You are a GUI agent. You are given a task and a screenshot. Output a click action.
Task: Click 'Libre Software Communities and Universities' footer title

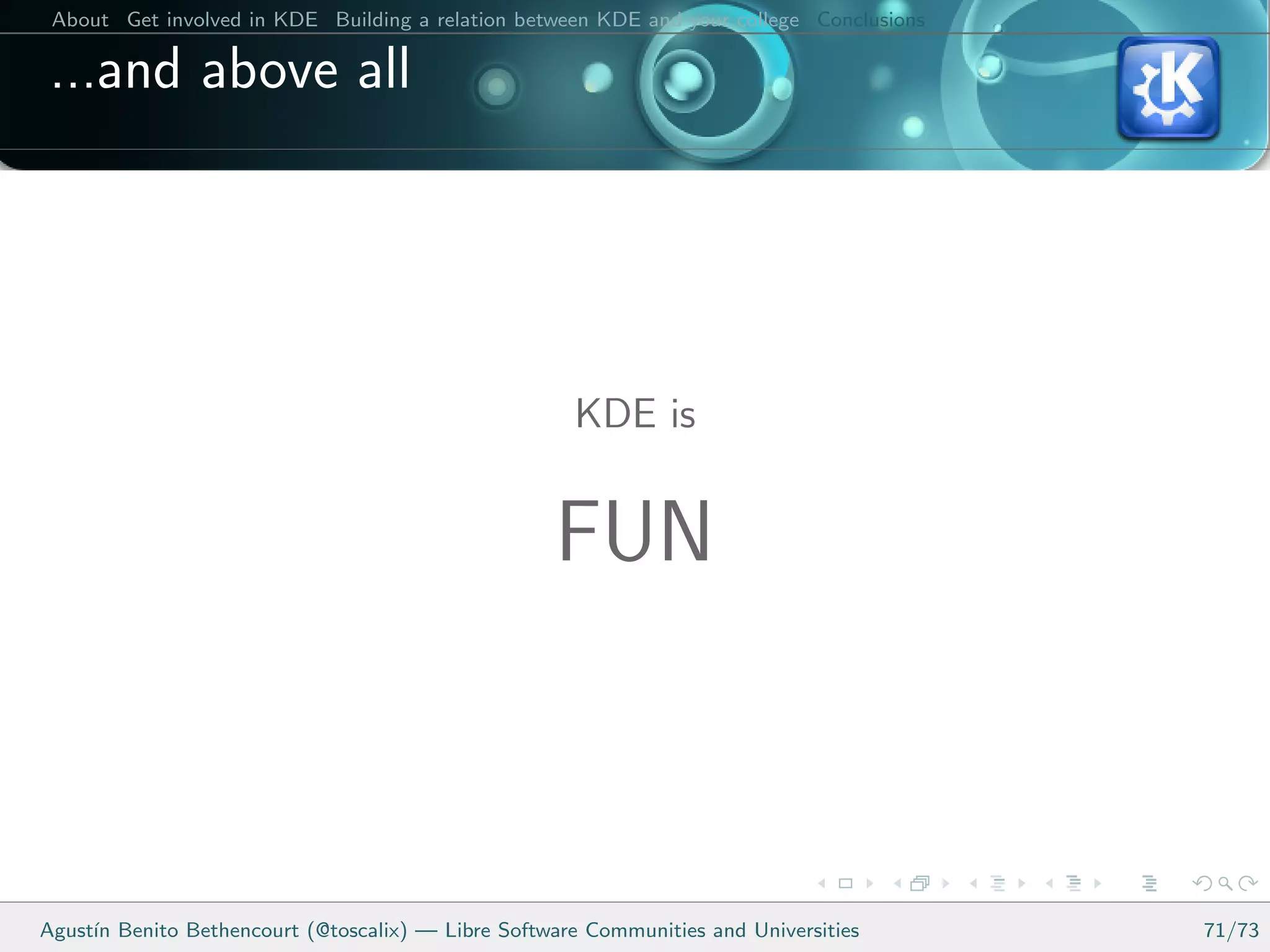[x=652, y=930]
